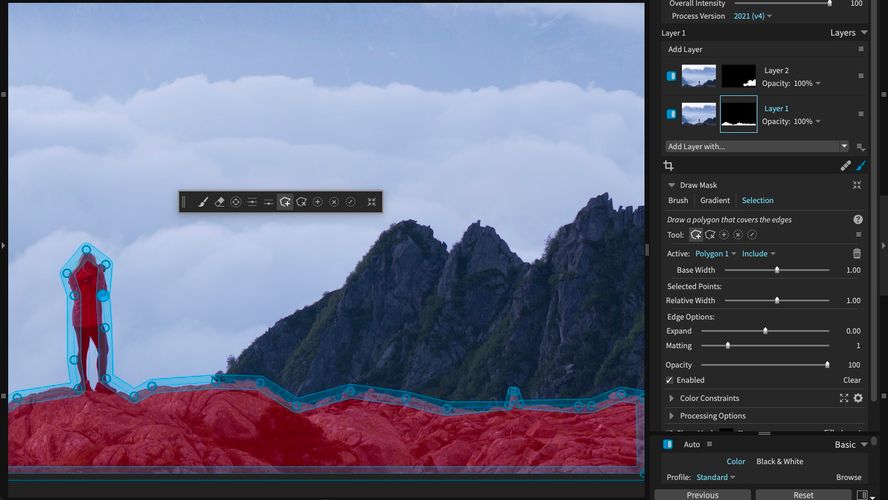This screenshot has height=500, width=888.
Task: Click the compare view icon beside Reset
Action: coord(862,495)
